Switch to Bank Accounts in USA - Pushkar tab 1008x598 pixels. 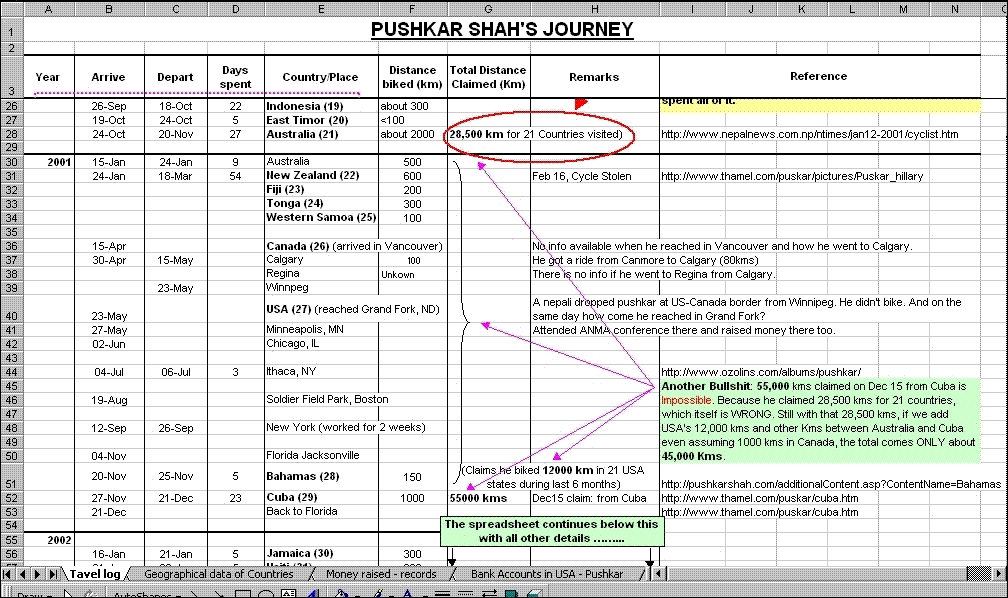coord(548,574)
